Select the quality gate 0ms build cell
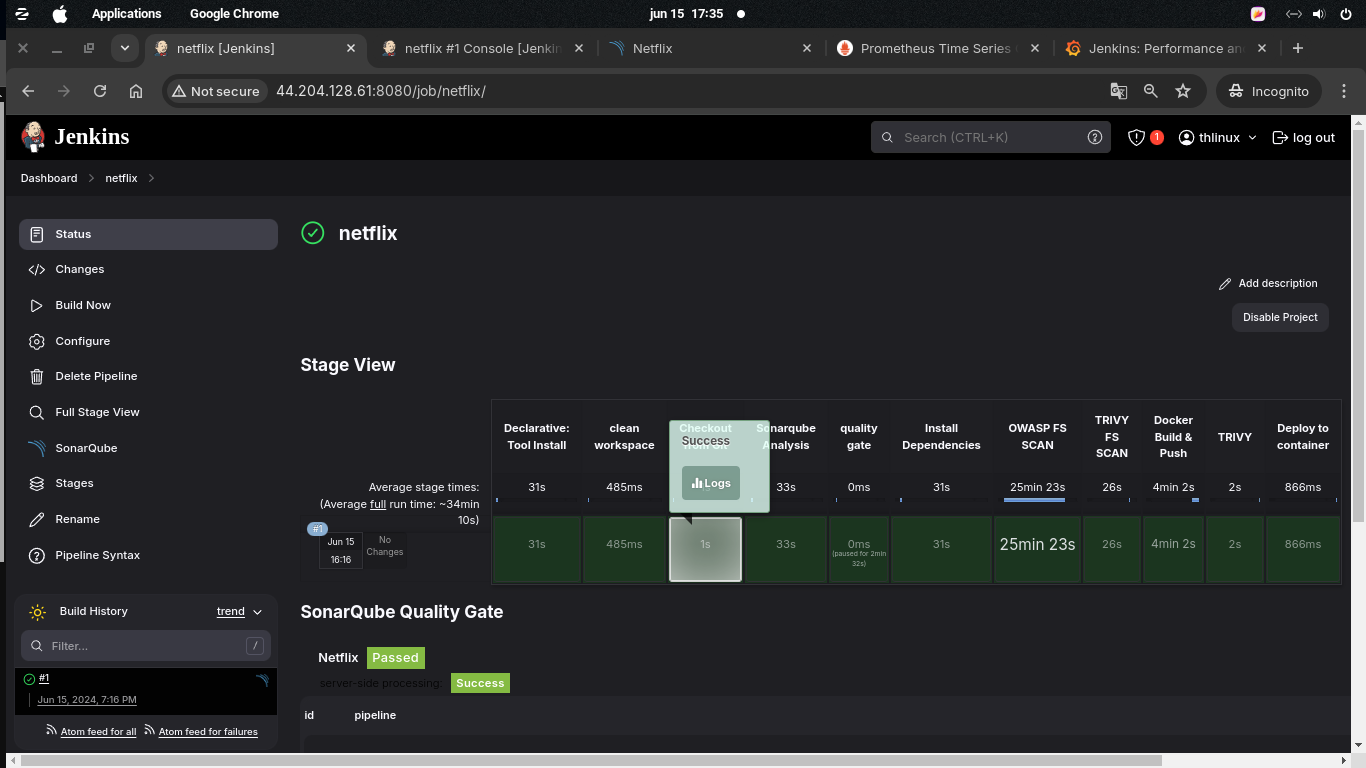Viewport: 1366px width, 768px height. click(859, 549)
